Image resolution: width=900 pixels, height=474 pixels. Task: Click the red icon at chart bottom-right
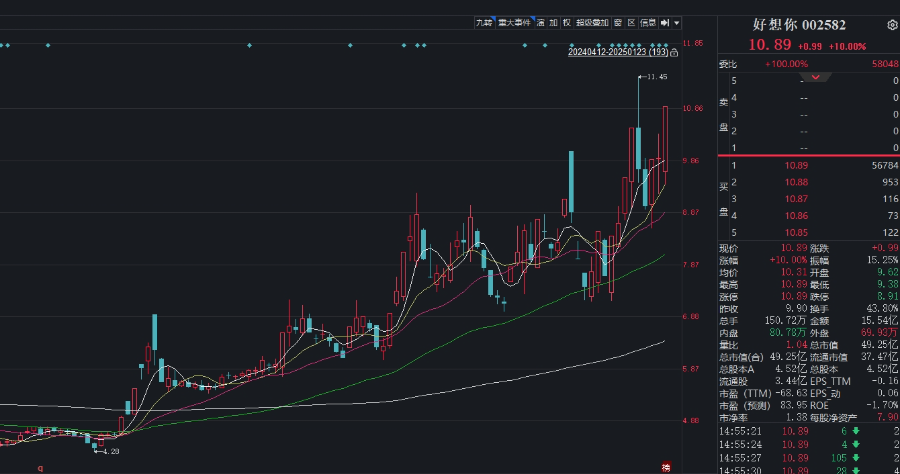tap(667, 467)
